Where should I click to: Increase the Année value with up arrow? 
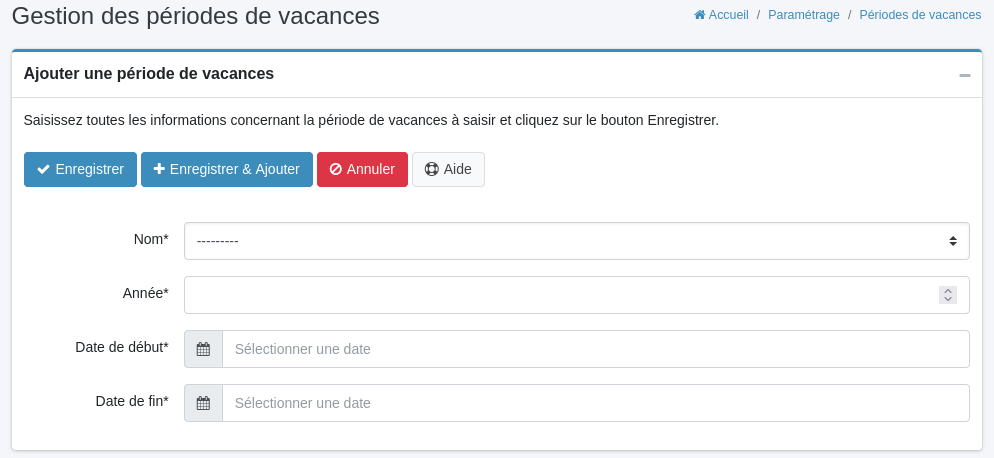click(x=948, y=291)
